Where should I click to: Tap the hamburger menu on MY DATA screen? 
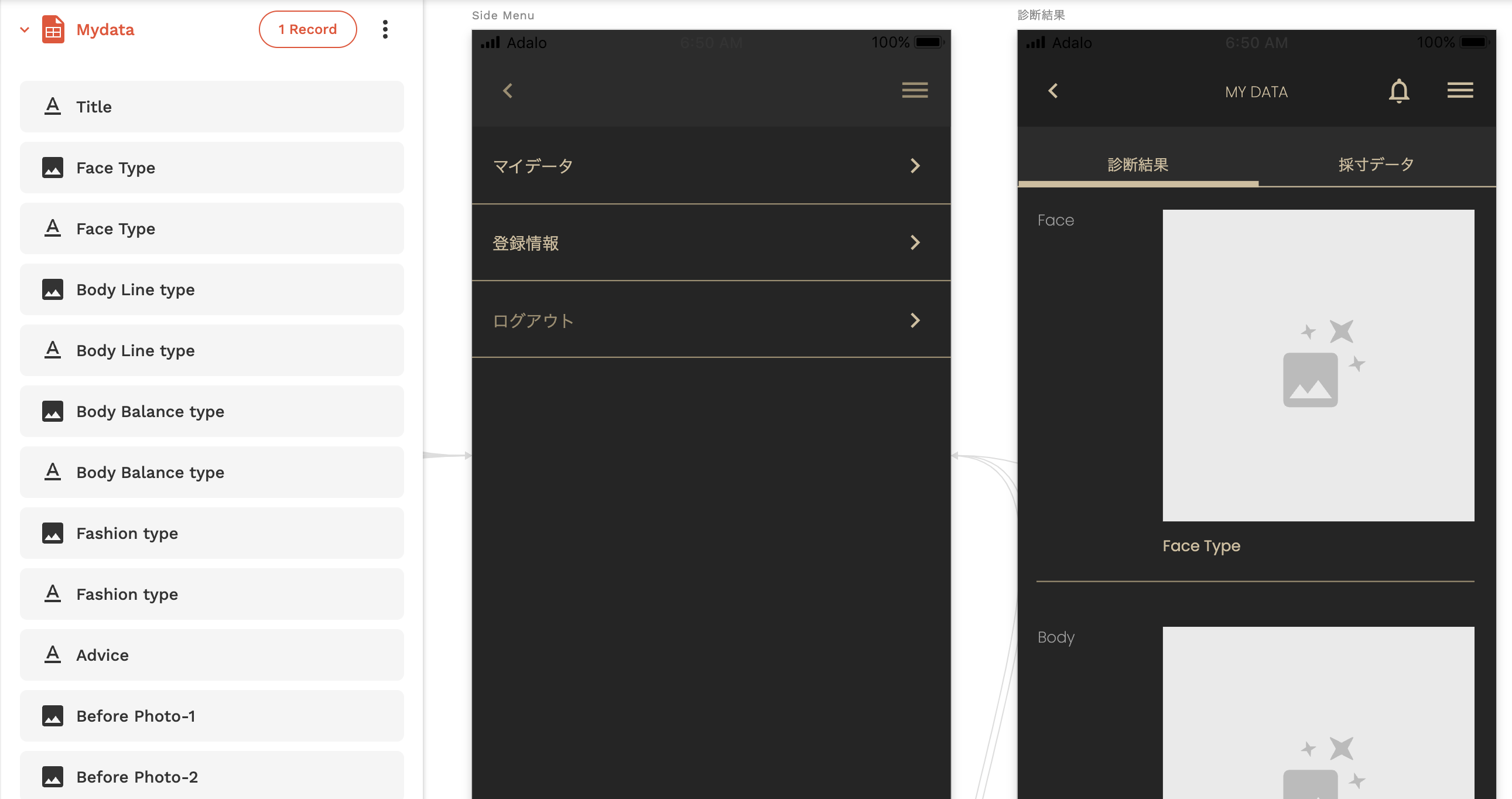tap(1460, 90)
